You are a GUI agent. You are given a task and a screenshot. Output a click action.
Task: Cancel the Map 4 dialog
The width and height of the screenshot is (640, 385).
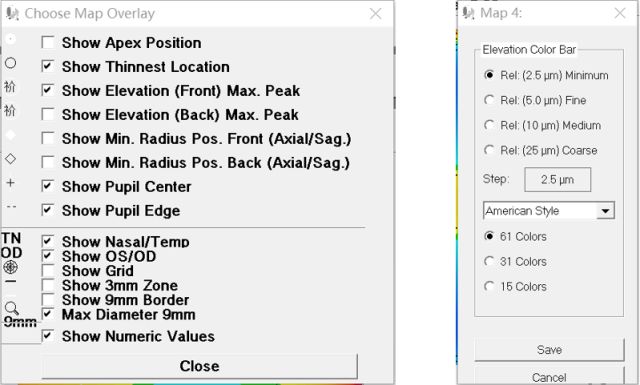point(549,376)
